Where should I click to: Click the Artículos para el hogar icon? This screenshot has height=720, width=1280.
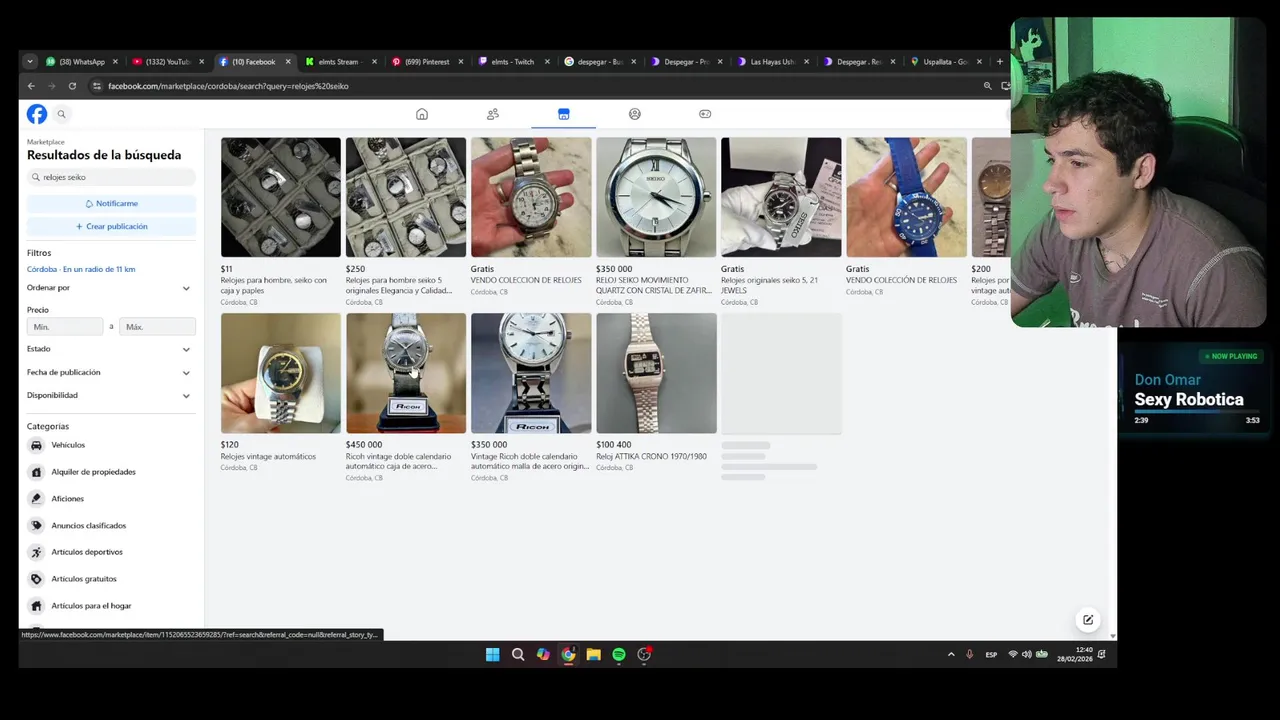pyautogui.click(x=37, y=606)
